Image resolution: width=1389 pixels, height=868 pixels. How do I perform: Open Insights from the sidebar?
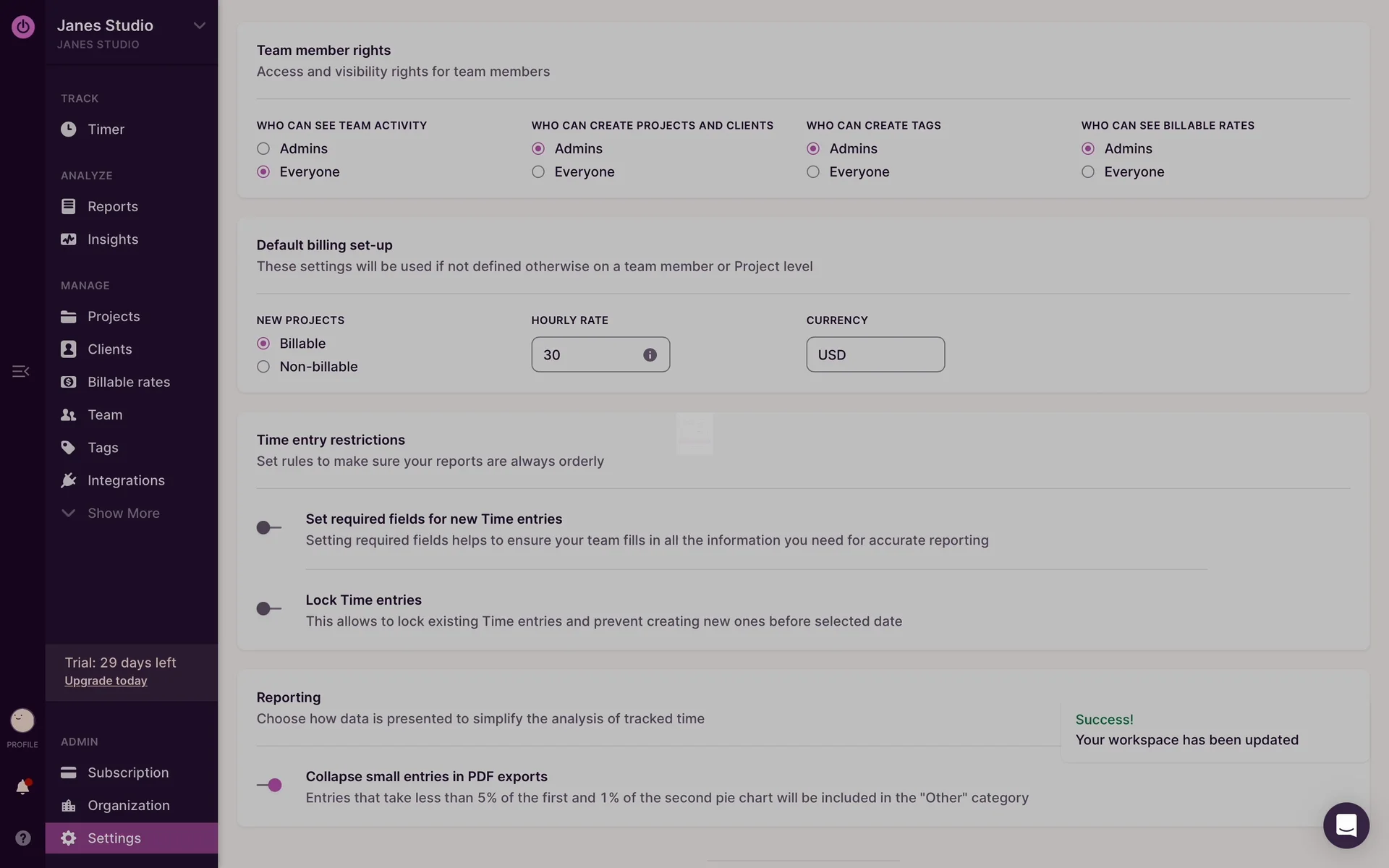click(112, 239)
